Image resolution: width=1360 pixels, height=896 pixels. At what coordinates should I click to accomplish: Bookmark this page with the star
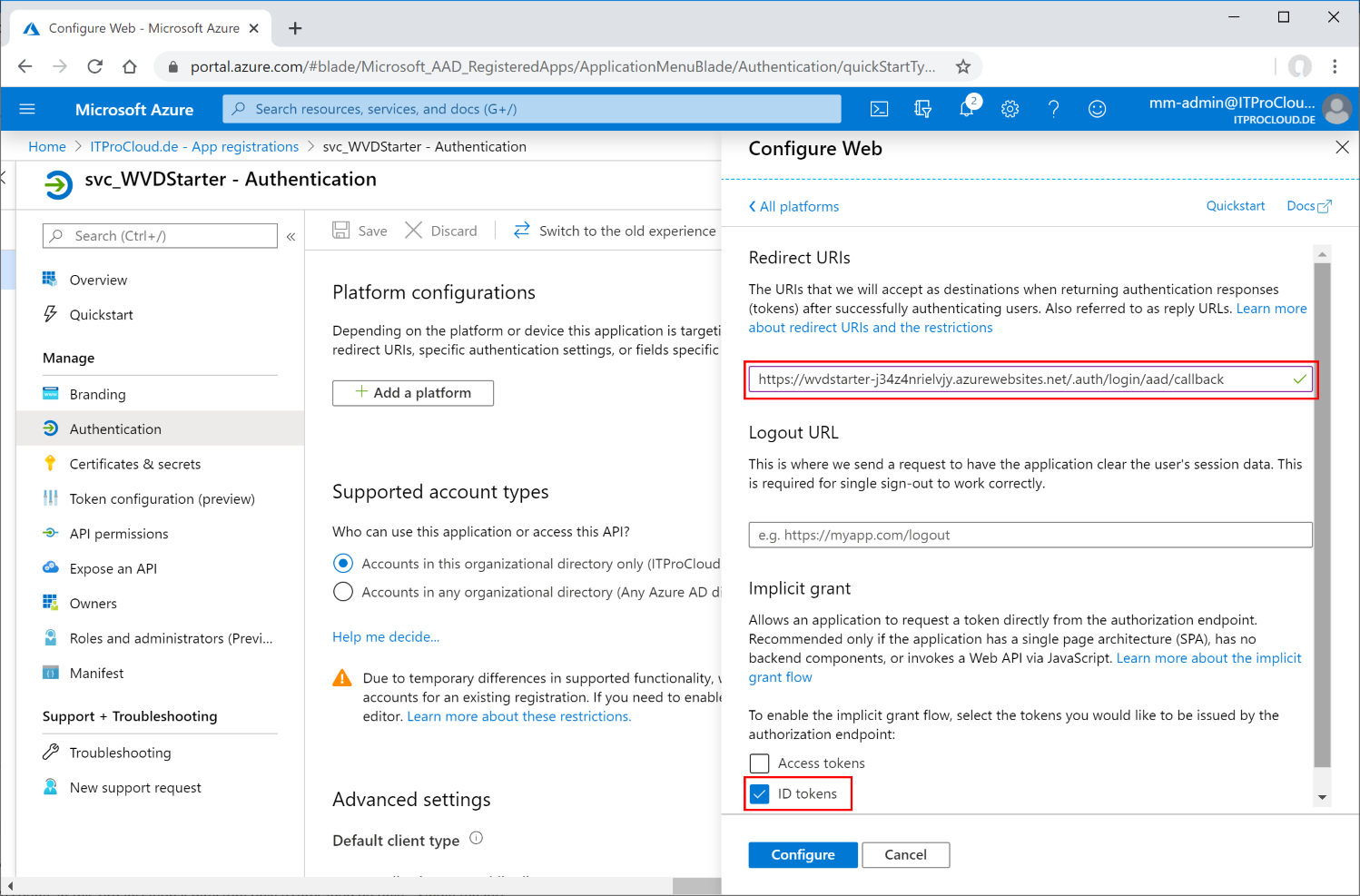pyautogui.click(x=963, y=66)
